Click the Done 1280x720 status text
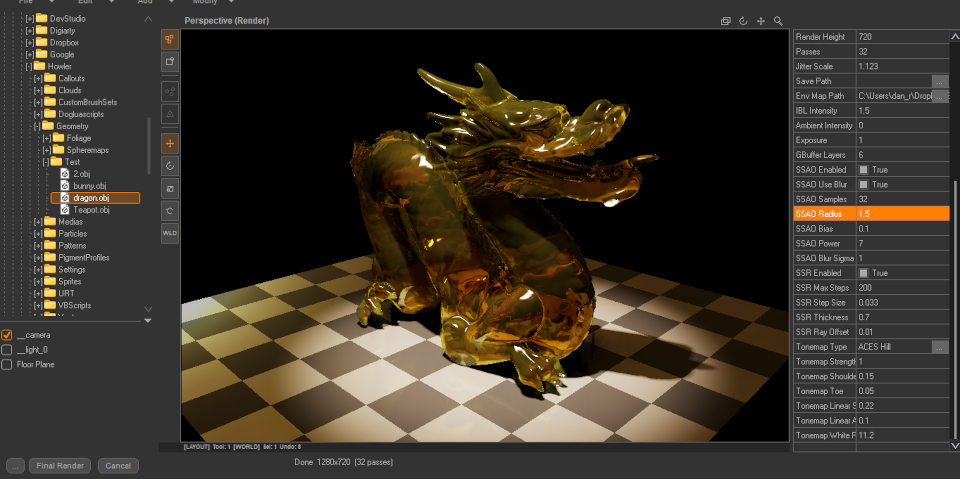This screenshot has width=960, height=480. pyautogui.click(x=343, y=462)
